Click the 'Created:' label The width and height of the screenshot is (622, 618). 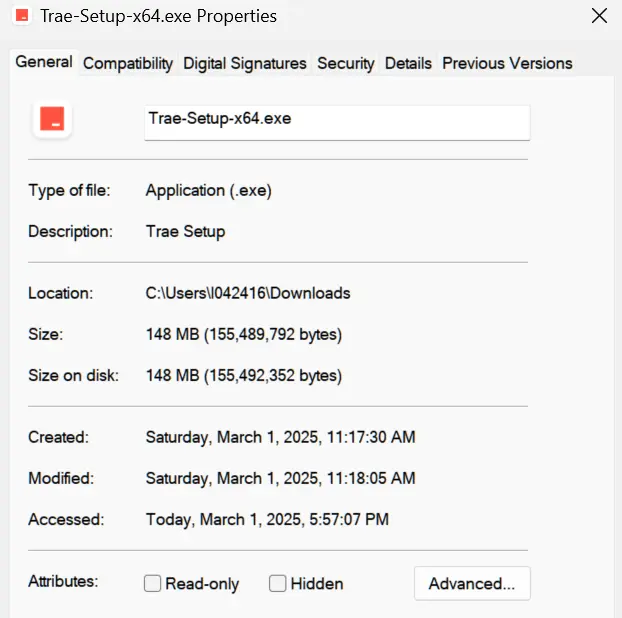tap(59, 438)
